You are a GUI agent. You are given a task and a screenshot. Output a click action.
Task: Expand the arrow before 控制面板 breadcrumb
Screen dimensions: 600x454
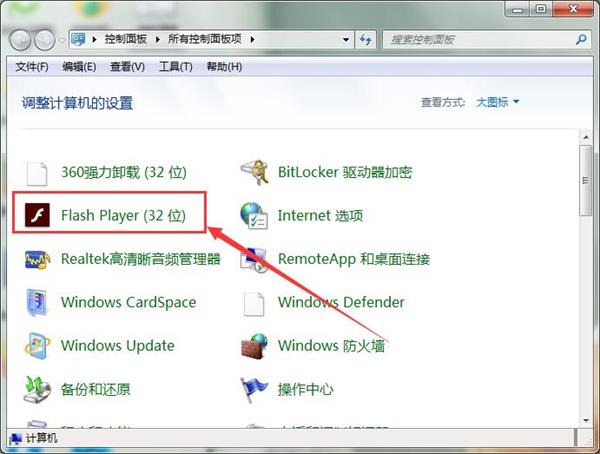[x=94, y=39]
